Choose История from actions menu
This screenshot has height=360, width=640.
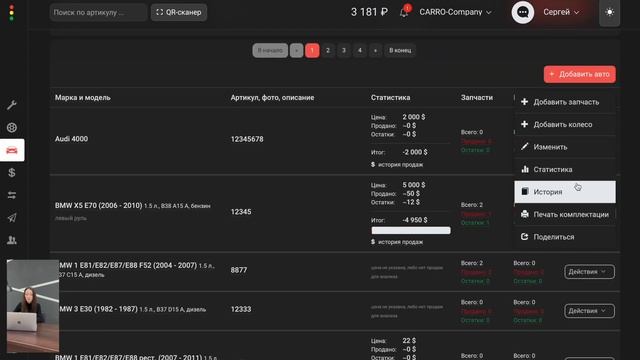point(565,192)
